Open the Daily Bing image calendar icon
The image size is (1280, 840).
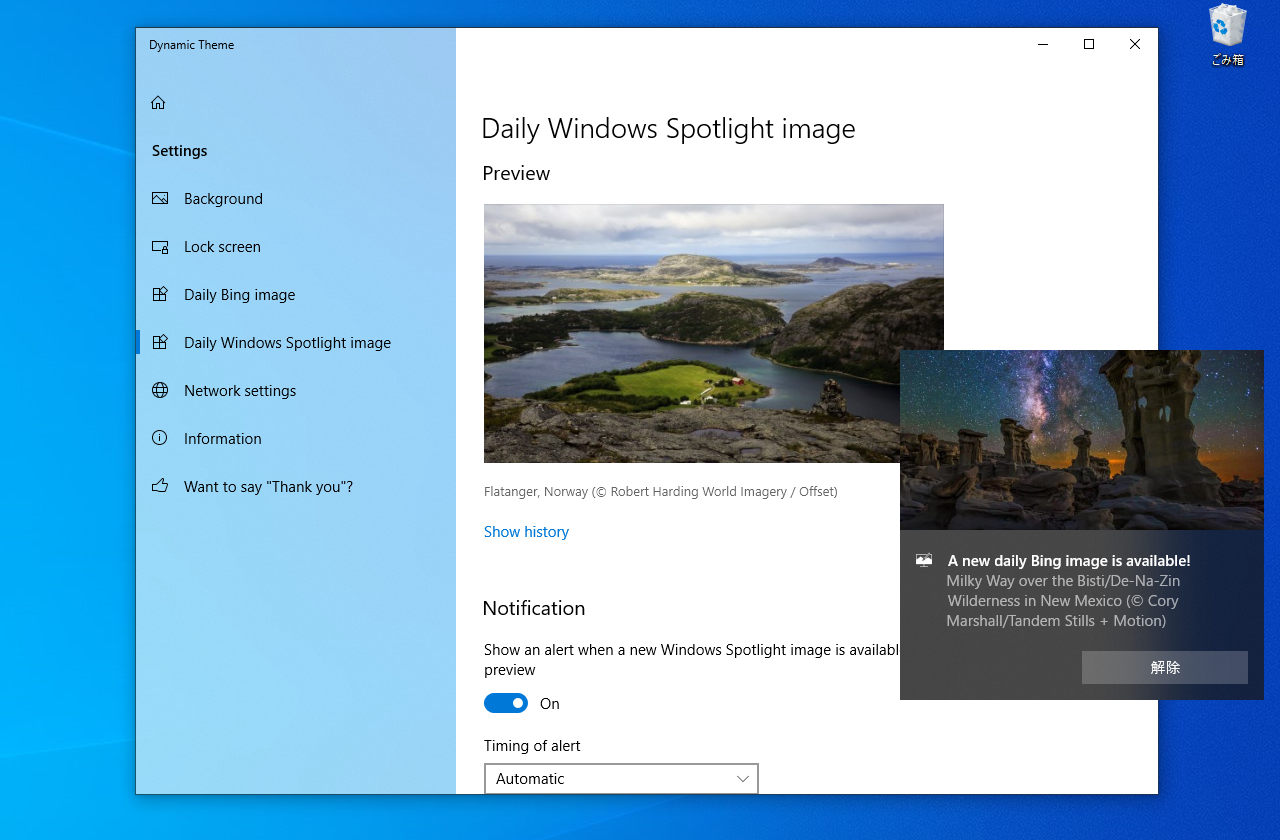click(x=160, y=294)
